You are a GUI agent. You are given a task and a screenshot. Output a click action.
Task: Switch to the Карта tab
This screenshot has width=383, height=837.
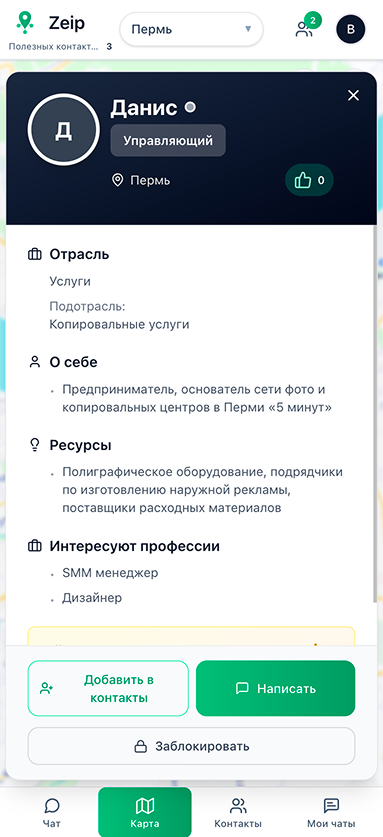click(x=145, y=812)
